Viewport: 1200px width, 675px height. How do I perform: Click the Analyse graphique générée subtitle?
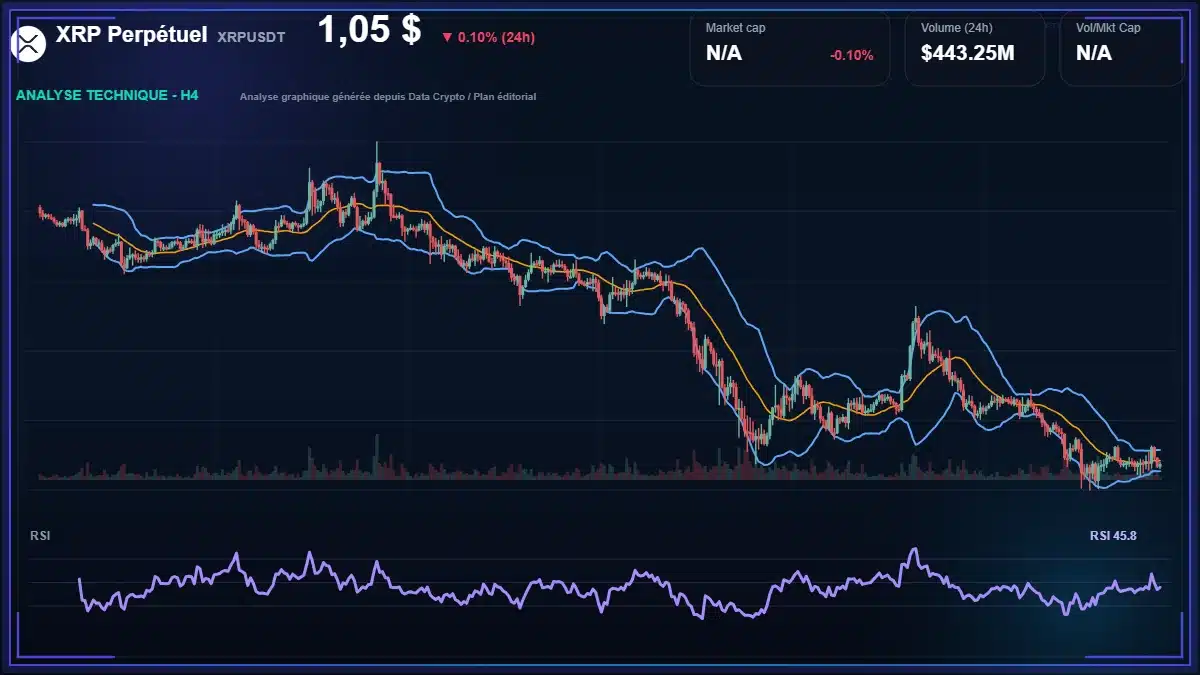tap(388, 97)
